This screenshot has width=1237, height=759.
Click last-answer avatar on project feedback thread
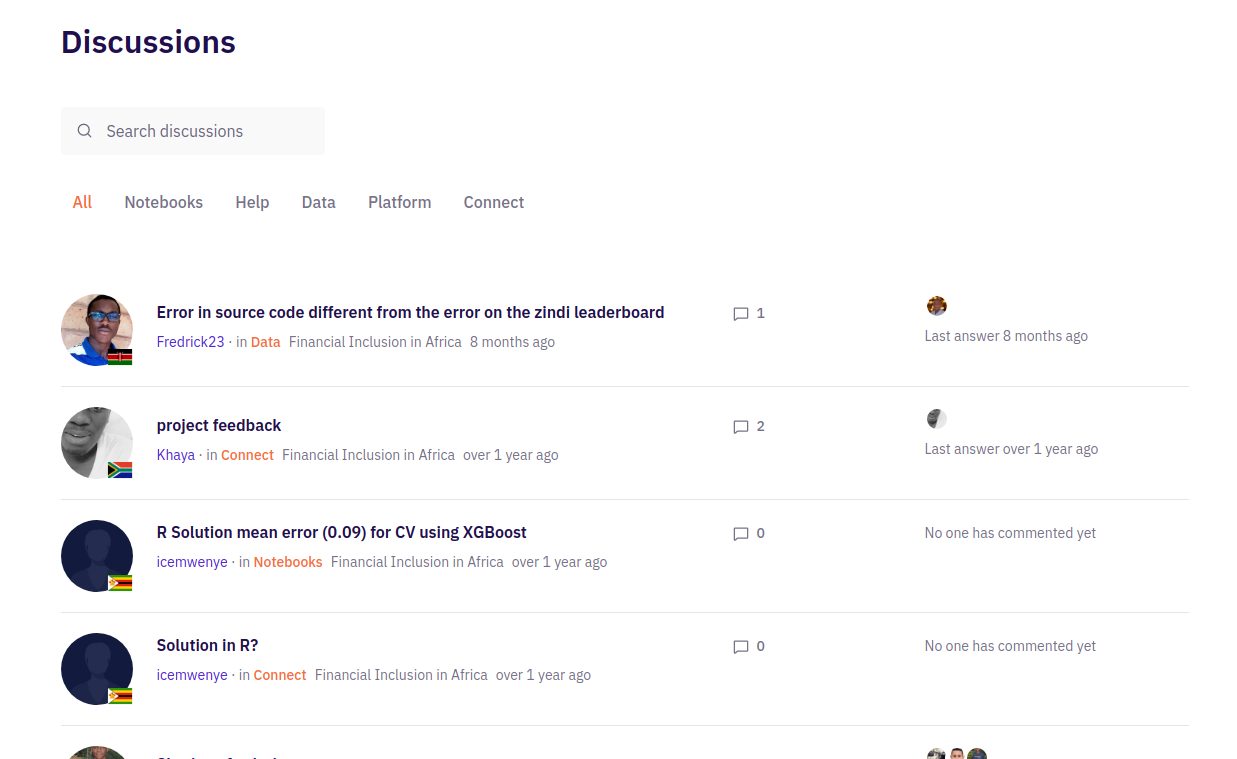pos(936,419)
